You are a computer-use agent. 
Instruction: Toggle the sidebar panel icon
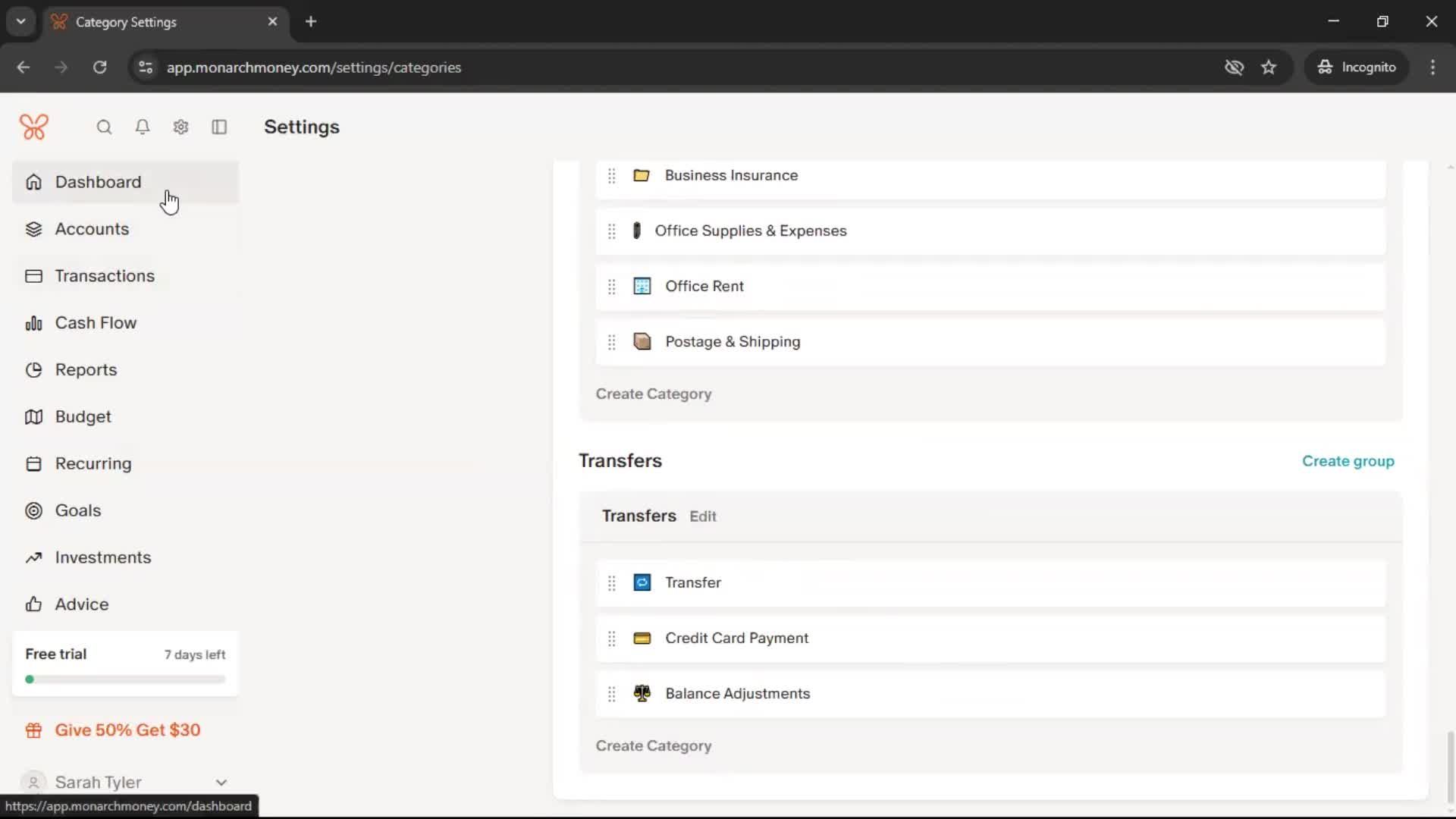pos(219,127)
